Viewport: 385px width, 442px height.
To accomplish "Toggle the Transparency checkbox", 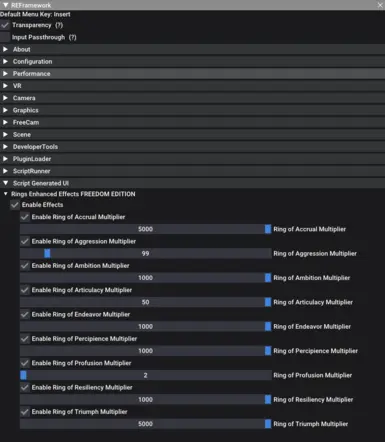I will tap(5, 25).
